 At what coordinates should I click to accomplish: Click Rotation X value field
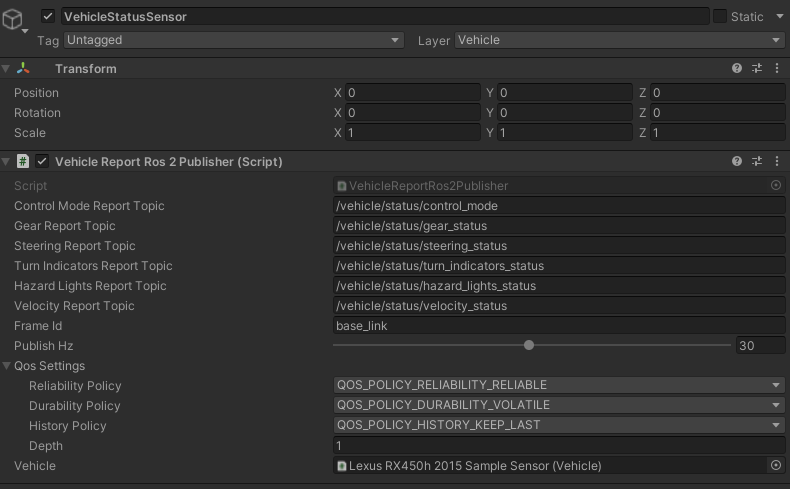tap(413, 113)
